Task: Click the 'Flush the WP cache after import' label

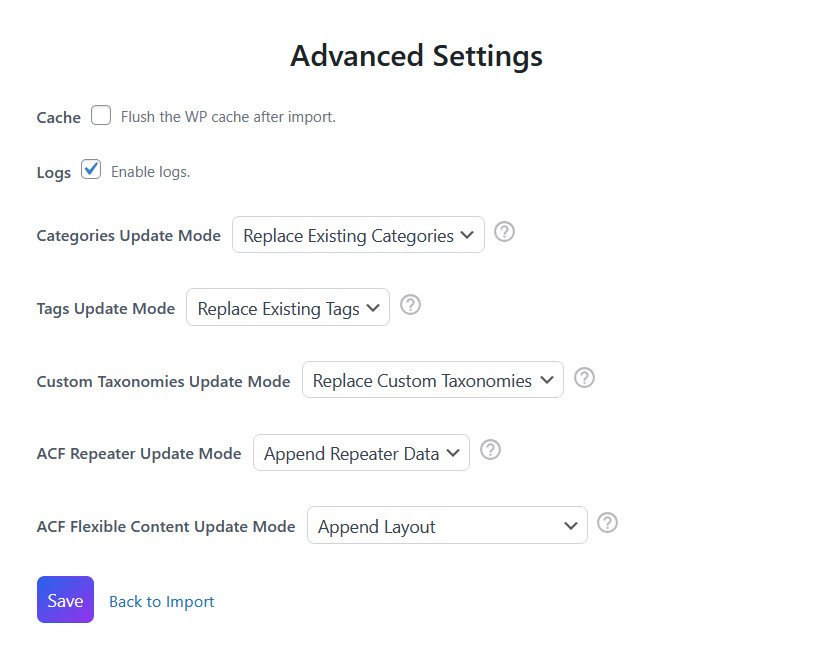Action: [x=228, y=117]
